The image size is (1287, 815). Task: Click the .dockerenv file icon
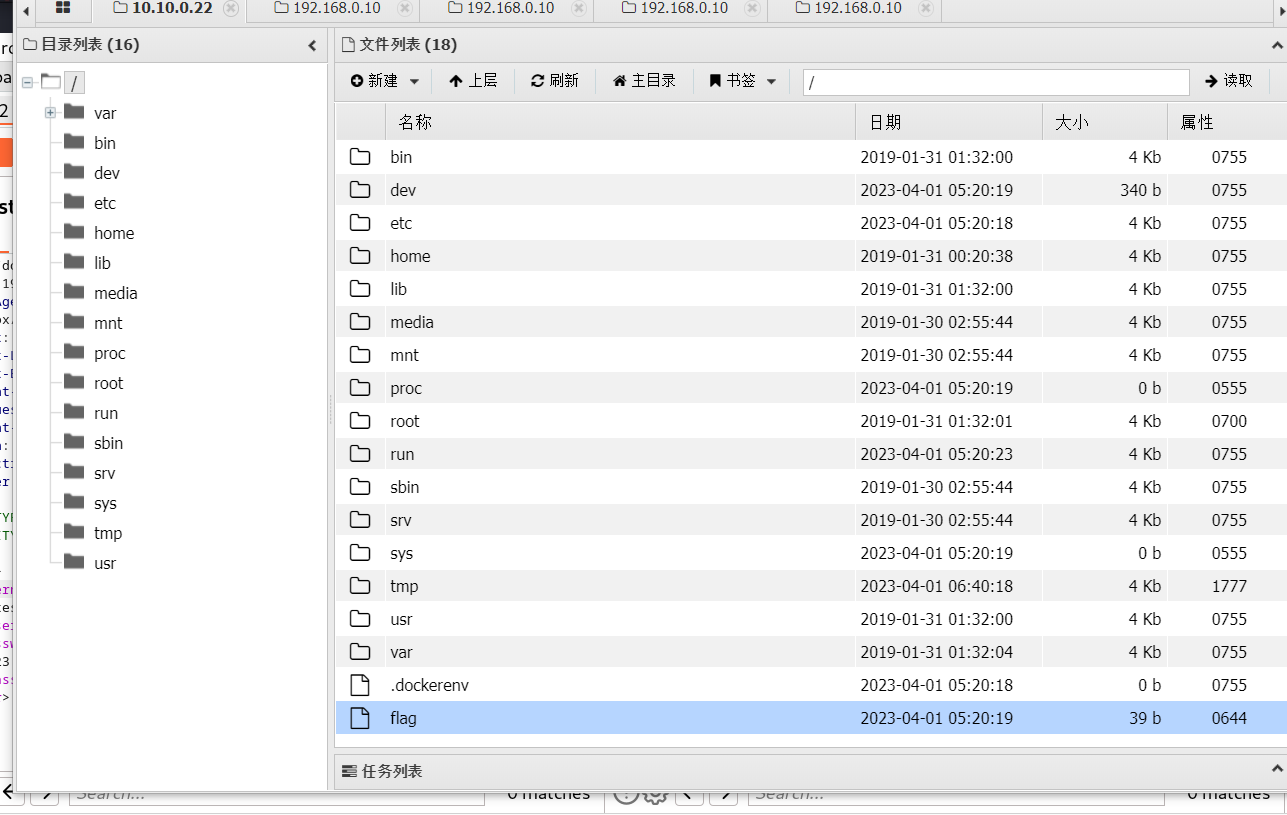coord(360,685)
